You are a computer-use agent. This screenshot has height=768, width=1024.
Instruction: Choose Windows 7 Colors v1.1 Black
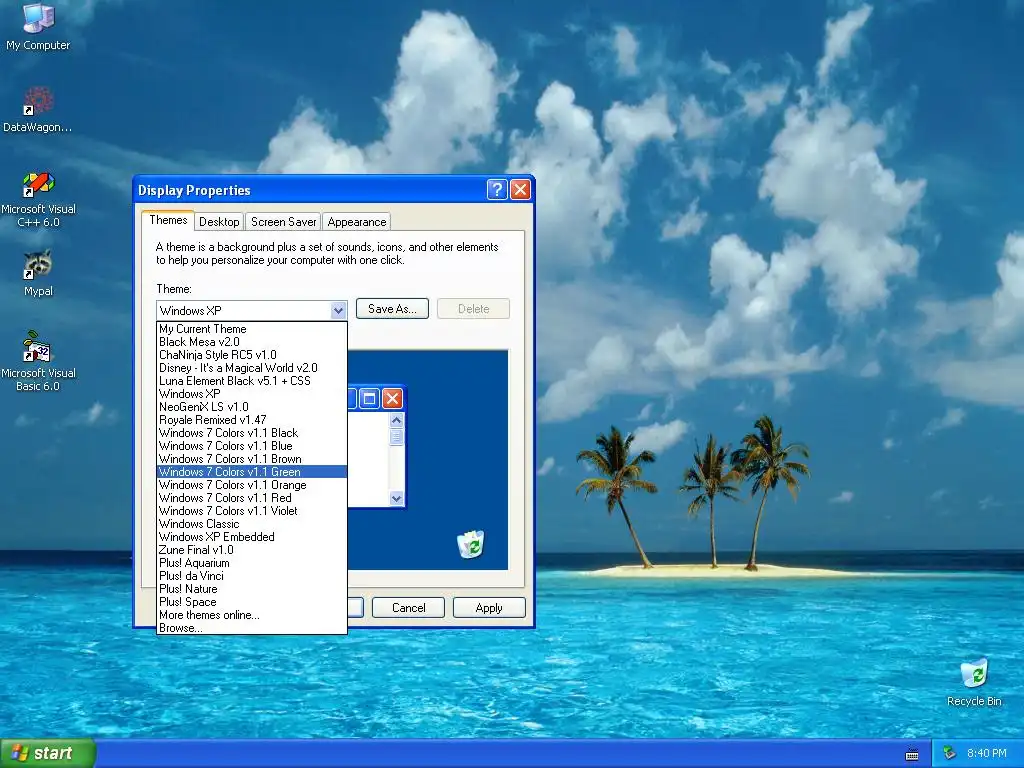(252, 433)
